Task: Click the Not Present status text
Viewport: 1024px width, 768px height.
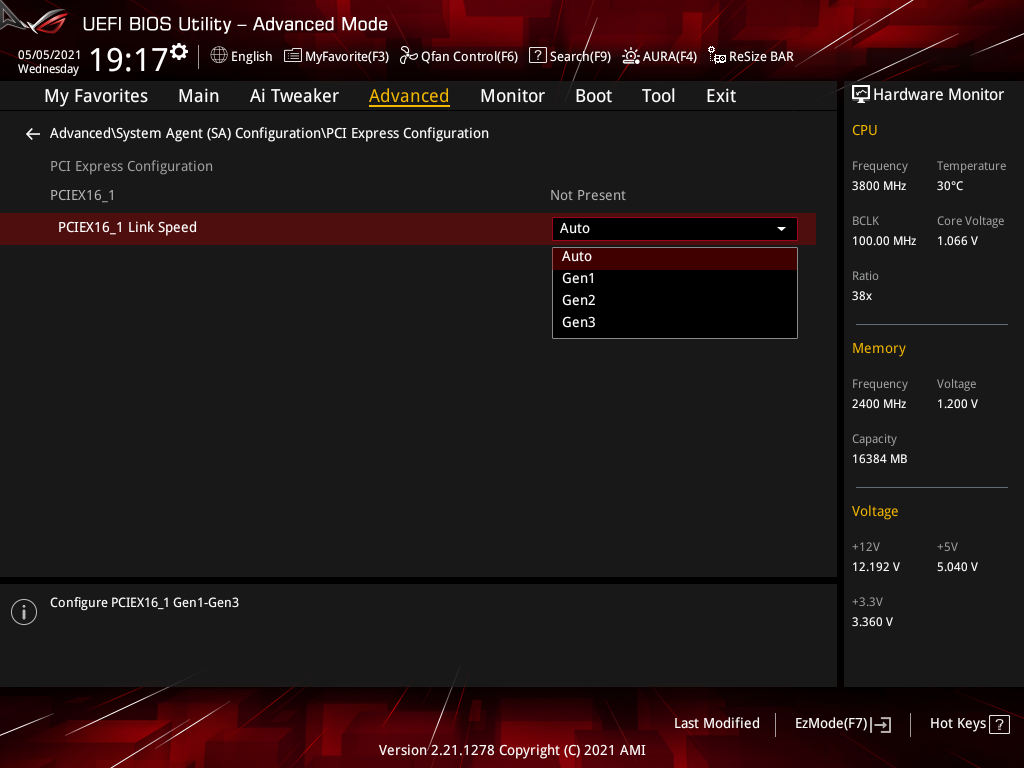Action: pos(588,195)
